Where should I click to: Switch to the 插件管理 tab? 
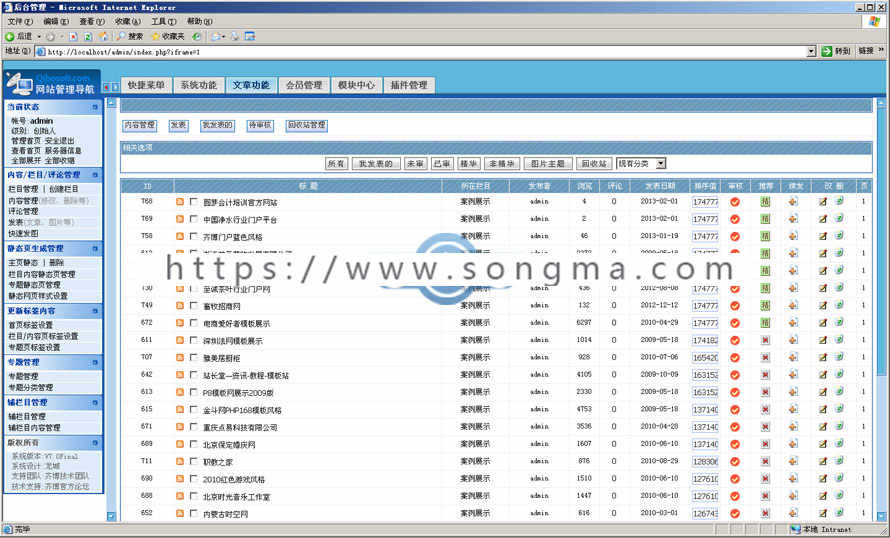[409, 85]
